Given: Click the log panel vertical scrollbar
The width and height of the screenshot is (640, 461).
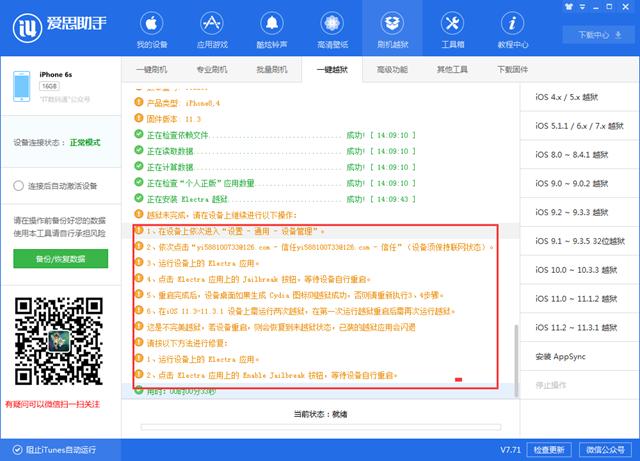Looking at the screenshot, I should 516,361.
